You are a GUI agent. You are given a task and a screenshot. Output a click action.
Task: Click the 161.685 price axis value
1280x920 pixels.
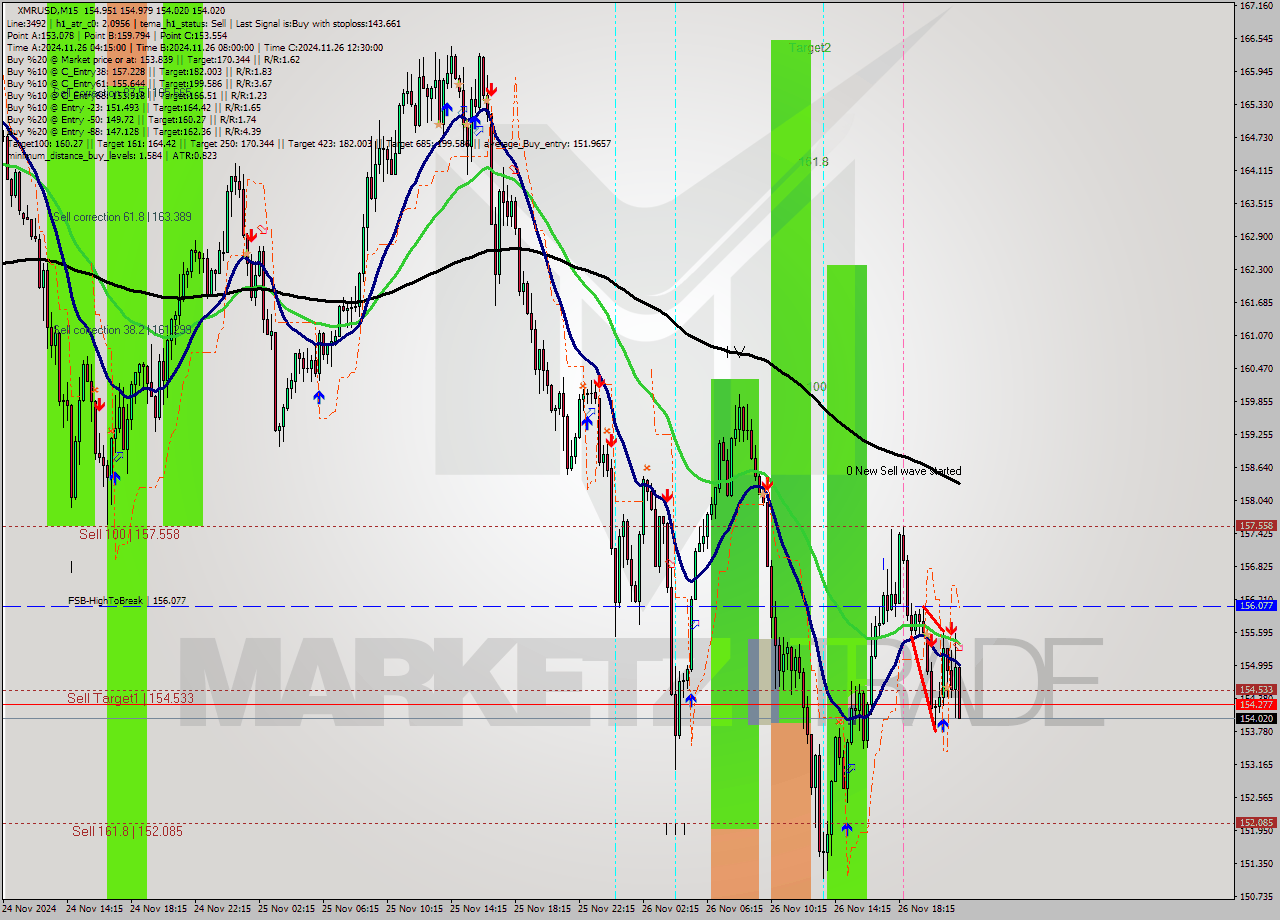tap(1256, 303)
